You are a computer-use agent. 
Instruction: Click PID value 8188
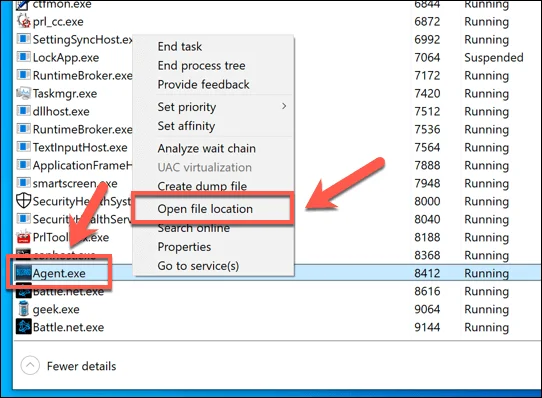(427, 238)
